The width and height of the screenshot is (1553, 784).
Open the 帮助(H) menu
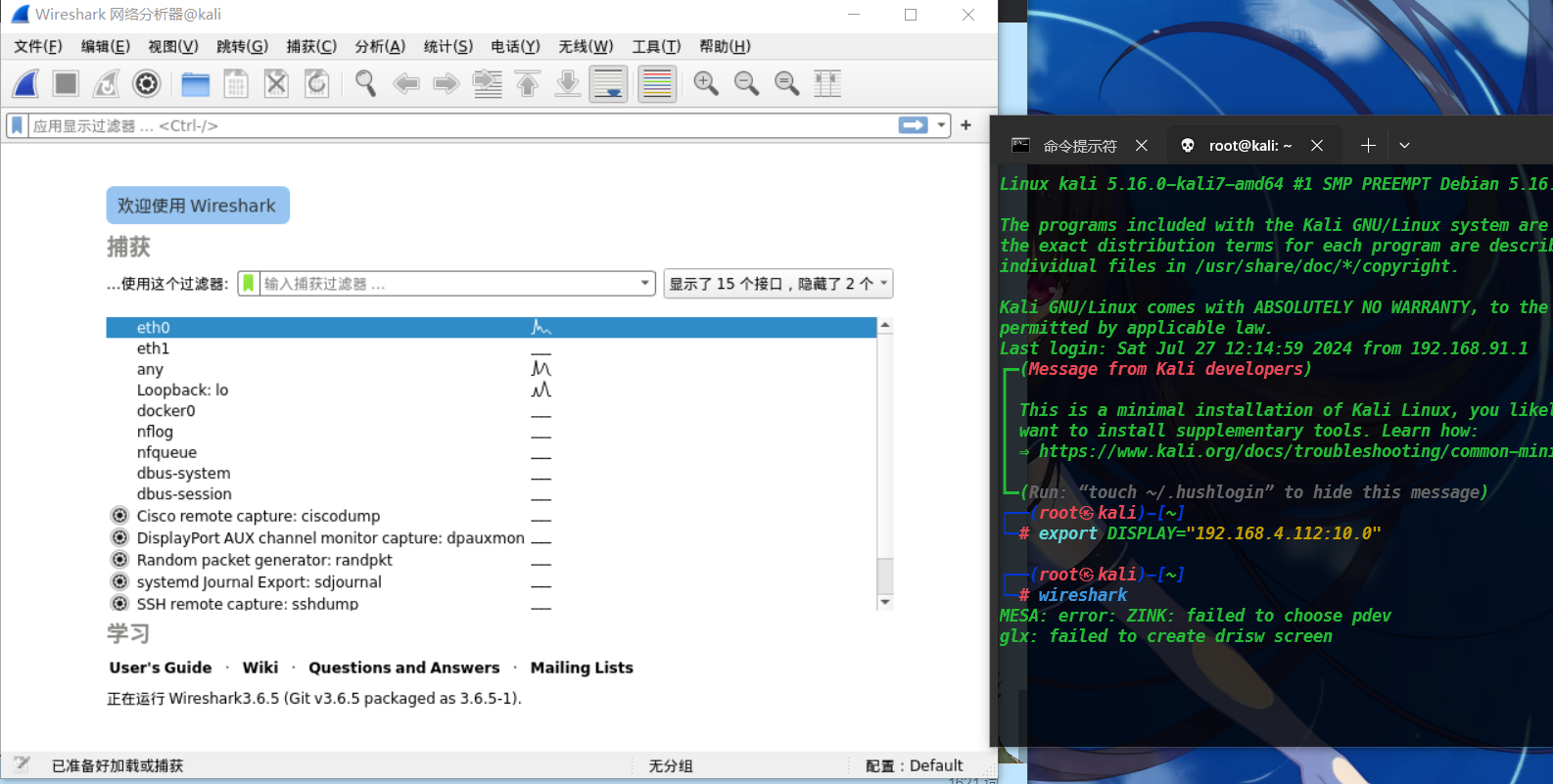pos(725,46)
